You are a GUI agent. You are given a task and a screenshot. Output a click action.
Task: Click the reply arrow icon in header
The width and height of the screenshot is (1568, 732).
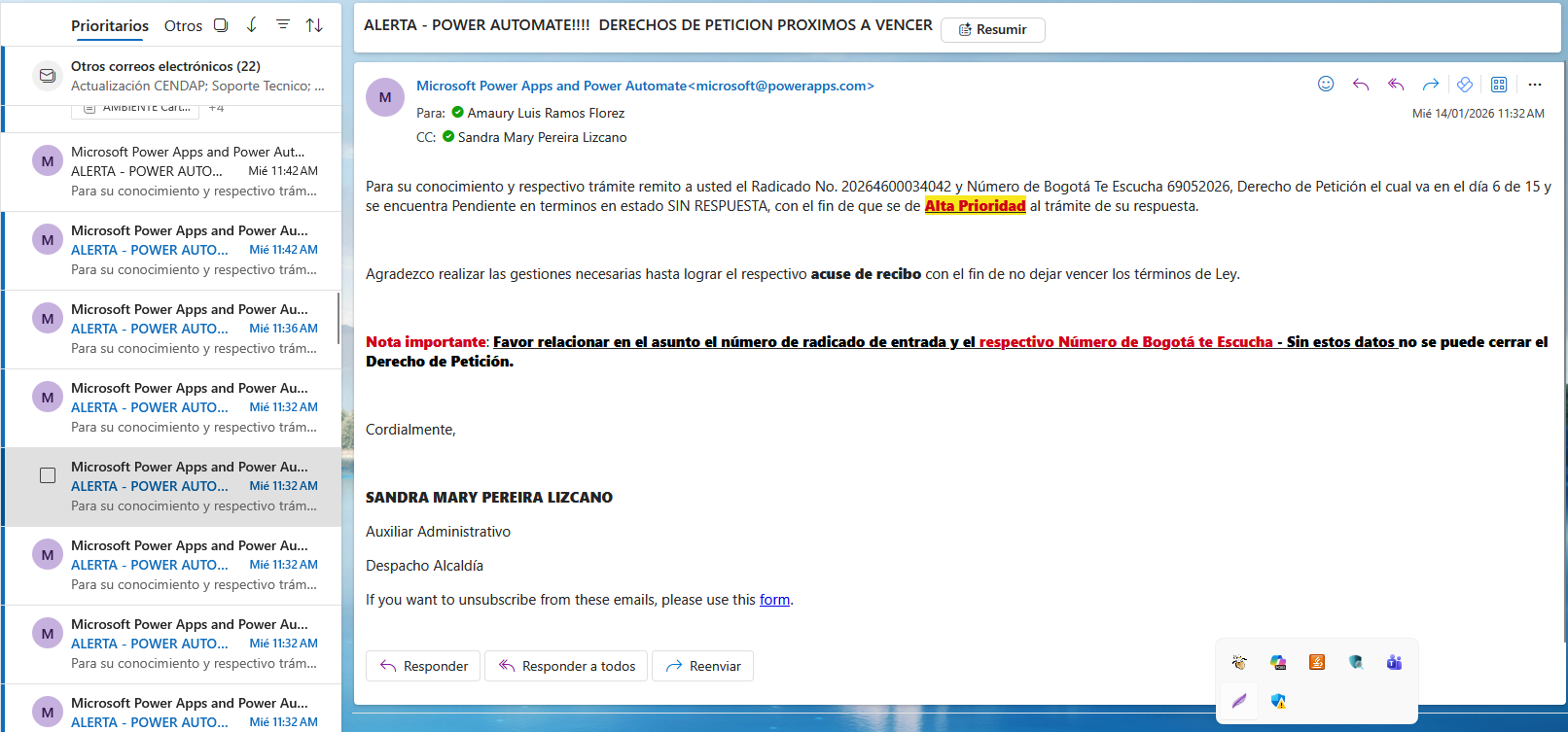pyautogui.click(x=1361, y=85)
